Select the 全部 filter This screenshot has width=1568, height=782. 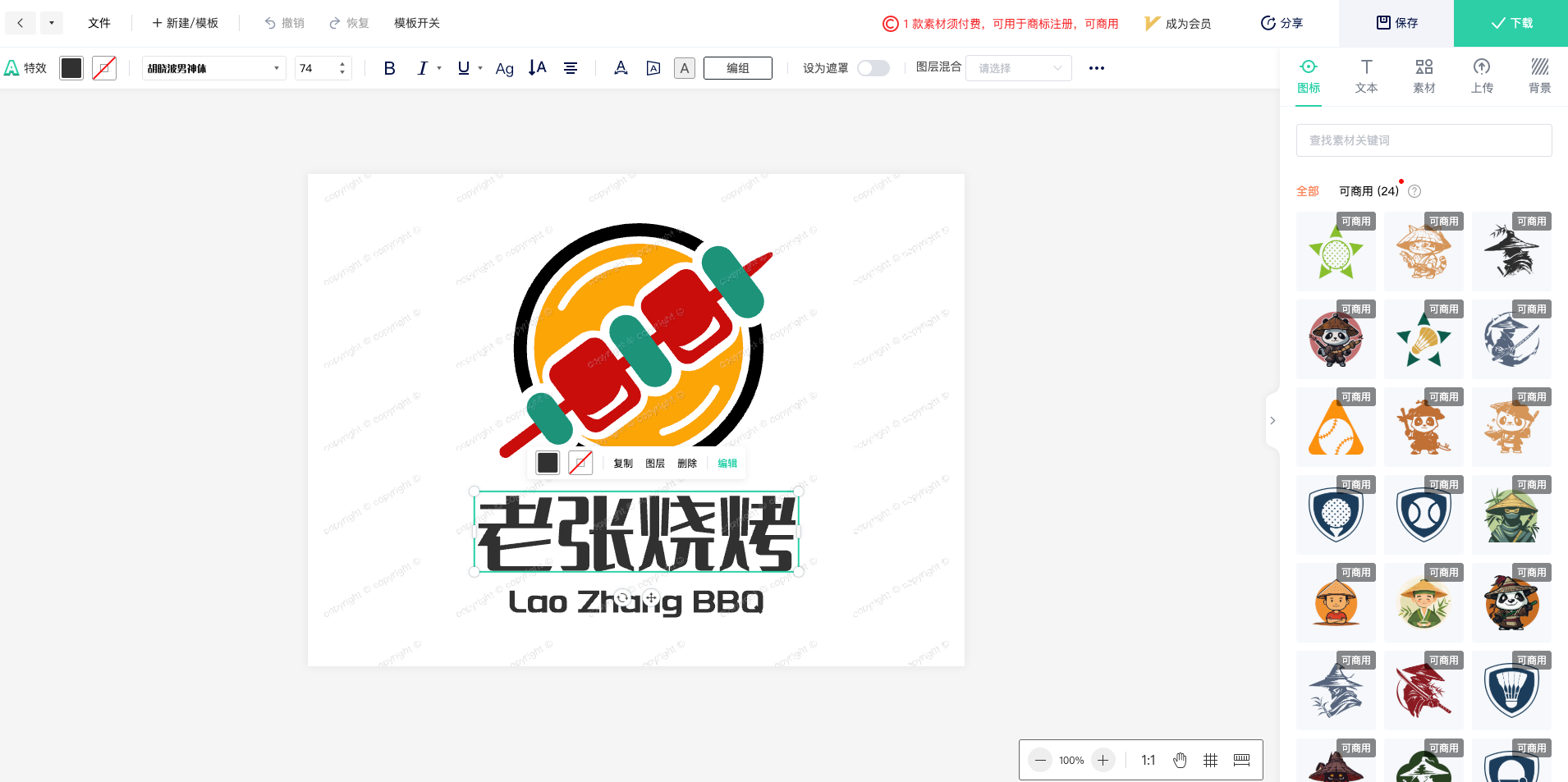point(1308,191)
